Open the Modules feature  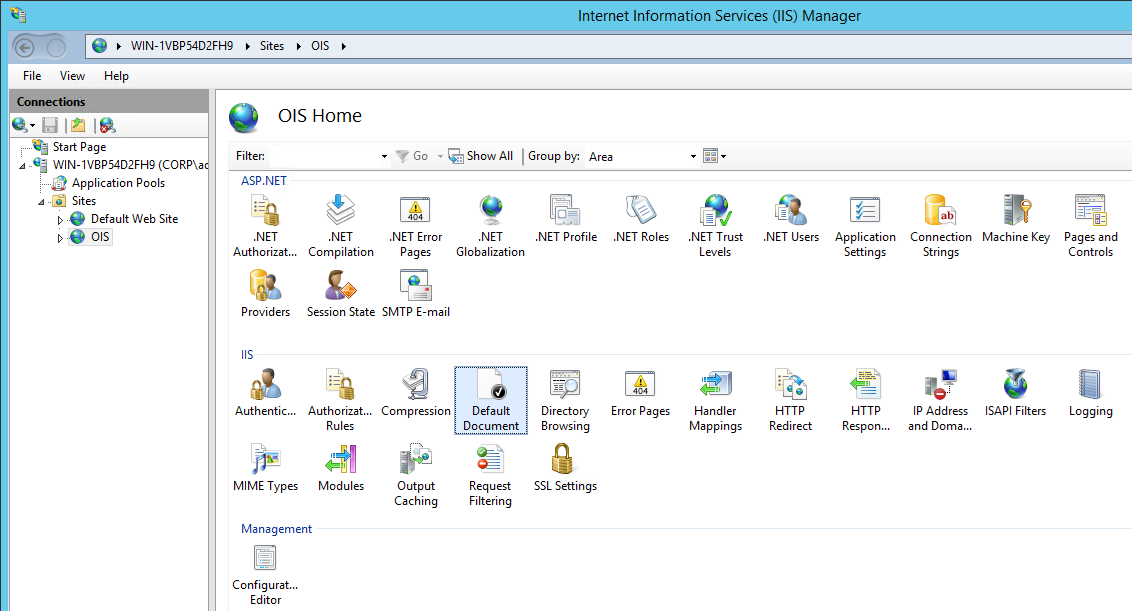[x=341, y=469]
